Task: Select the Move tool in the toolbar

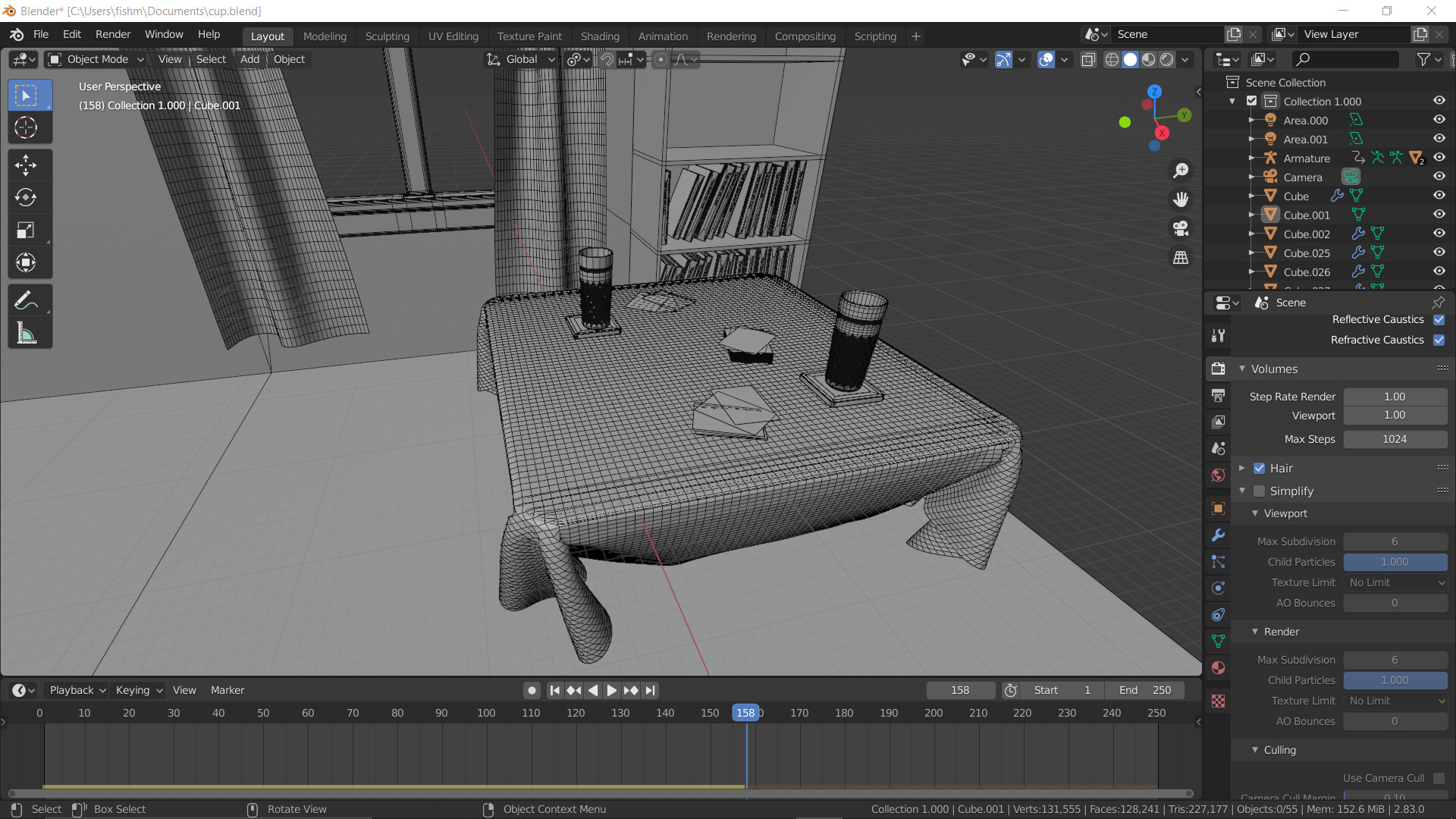Action: 26,165
